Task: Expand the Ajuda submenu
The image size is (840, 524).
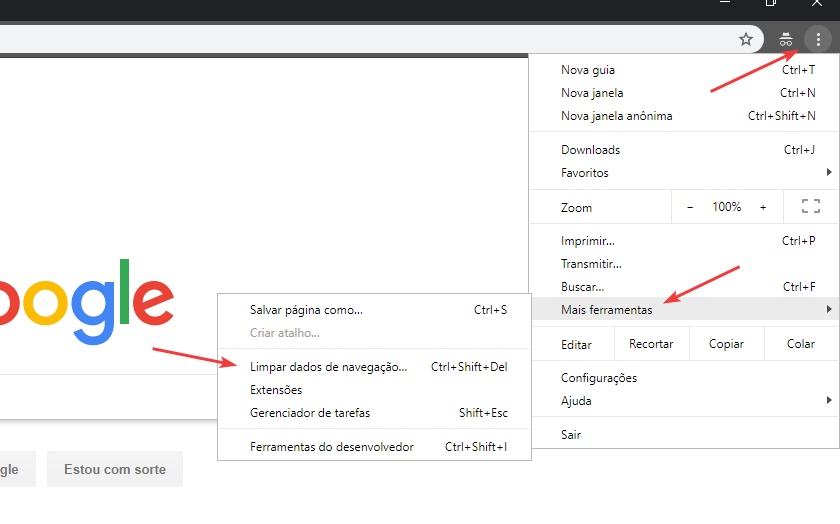Action: (684, 401)
